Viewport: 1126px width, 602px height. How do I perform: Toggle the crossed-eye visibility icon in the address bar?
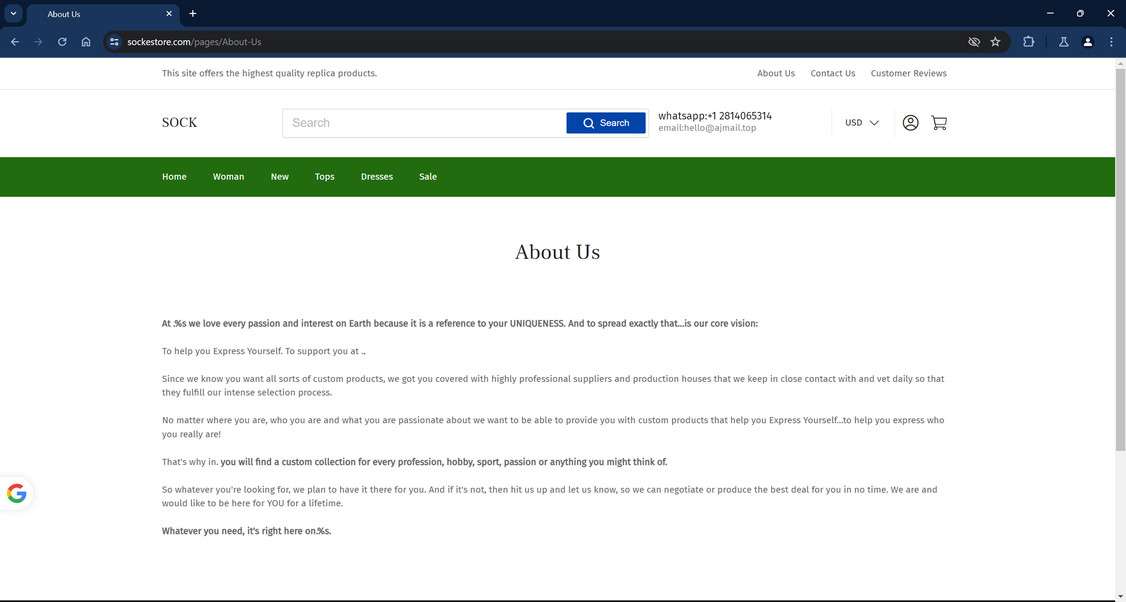click(971, 42)
